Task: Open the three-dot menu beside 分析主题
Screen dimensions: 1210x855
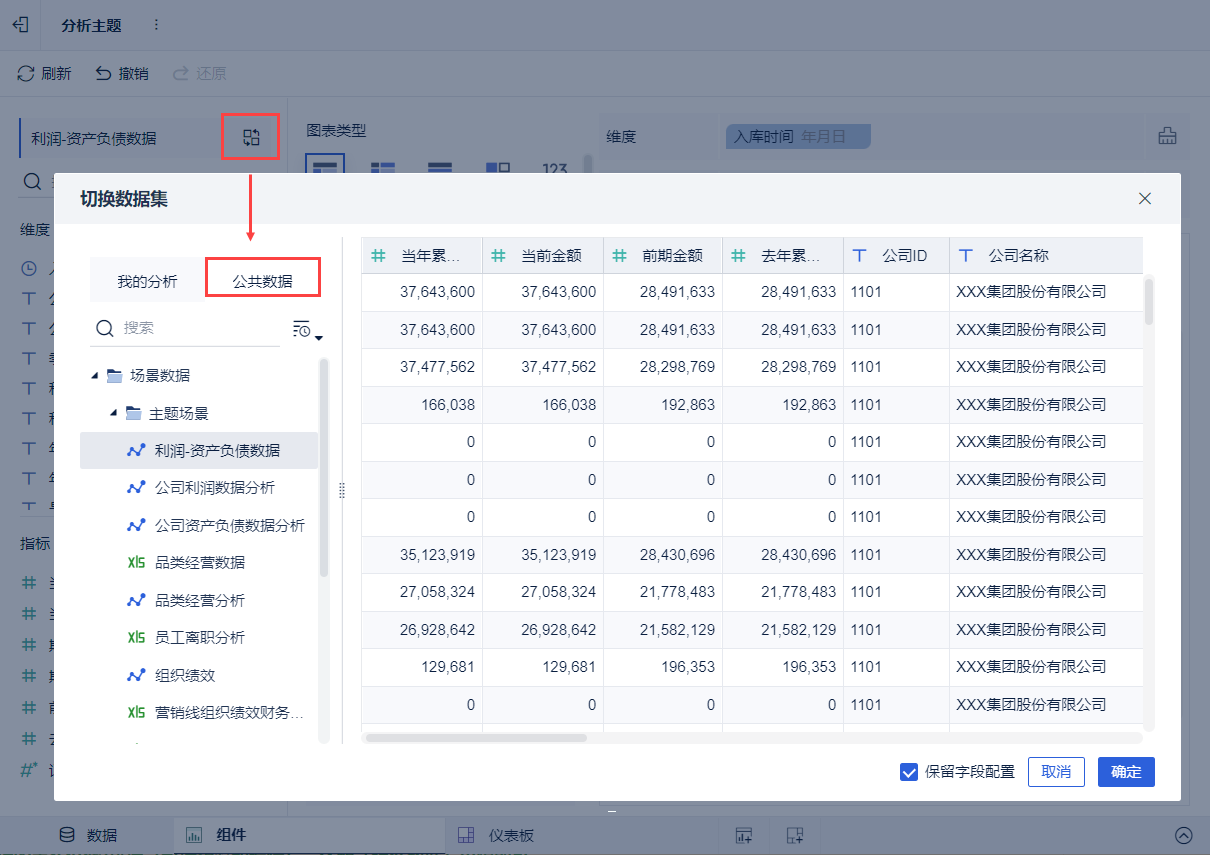Action: point(155,25)
